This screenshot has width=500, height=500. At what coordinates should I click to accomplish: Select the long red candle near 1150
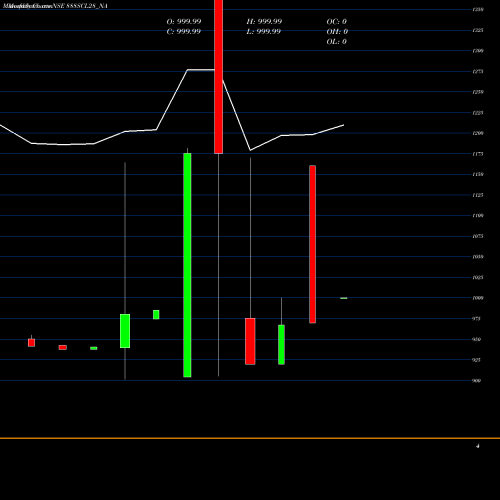pyautogui.click(x=312, y=244)
